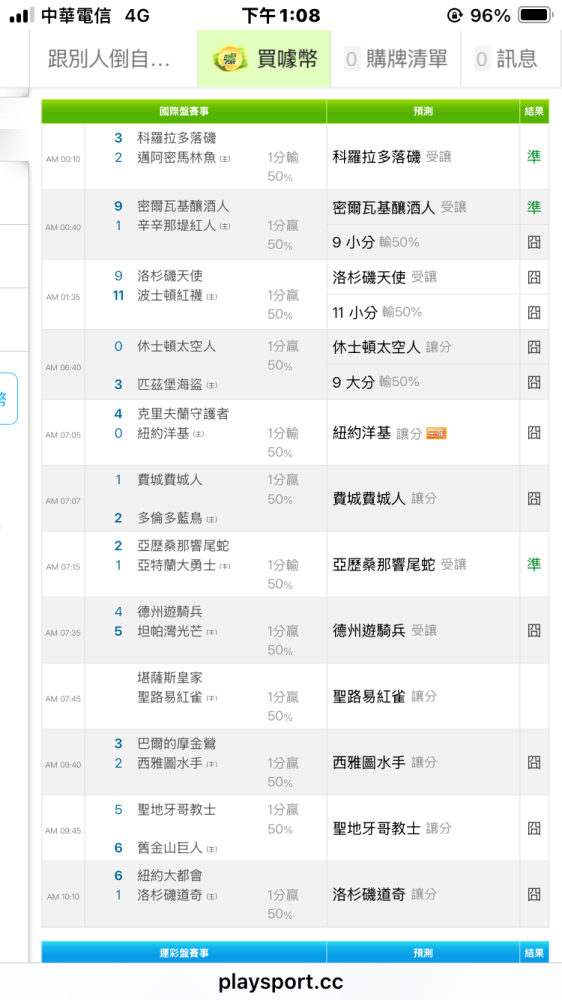Tap the green 準 result for 科羅拉多落磯
This screenshot has width=562, height=1000.
coord(533,156)
